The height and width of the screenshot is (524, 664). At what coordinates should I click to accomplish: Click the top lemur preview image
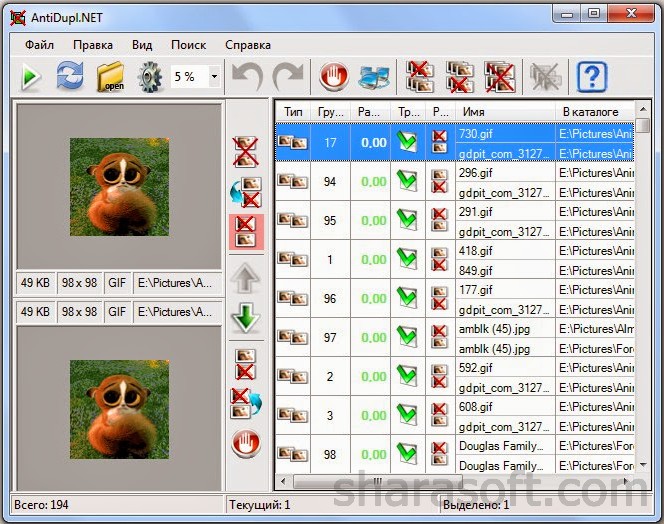119,187
